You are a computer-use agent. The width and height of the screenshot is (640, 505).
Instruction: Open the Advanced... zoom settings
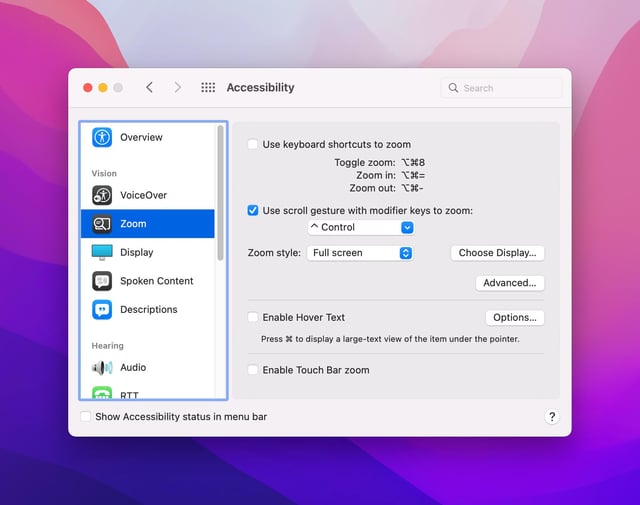pyautogui.click(x=510, y=283)
